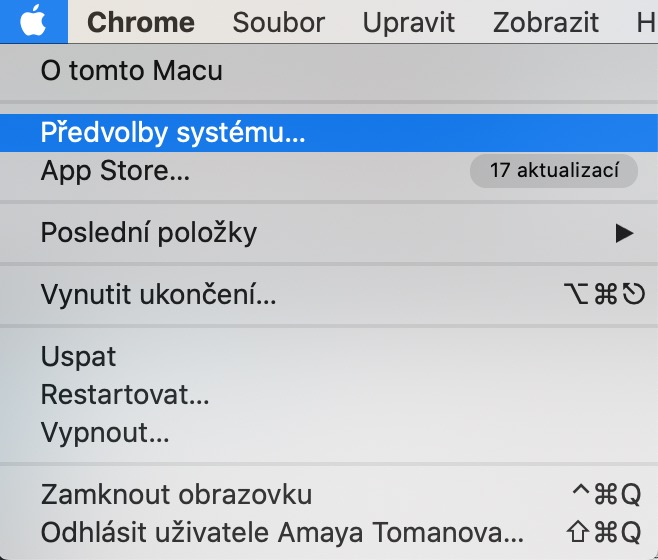658x560 pixels.
Task: Launch App Store from the menu
Action: 115,171
